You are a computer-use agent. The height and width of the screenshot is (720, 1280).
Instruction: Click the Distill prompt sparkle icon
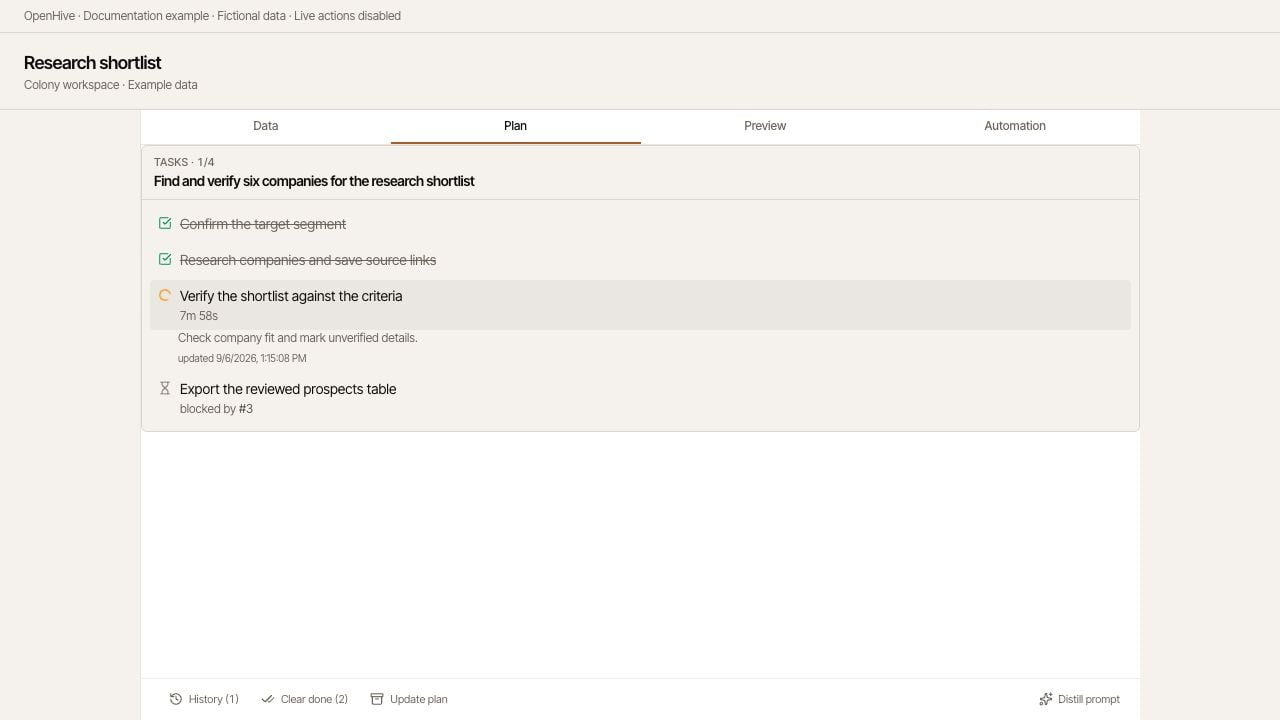click(x=1046, y=699)
